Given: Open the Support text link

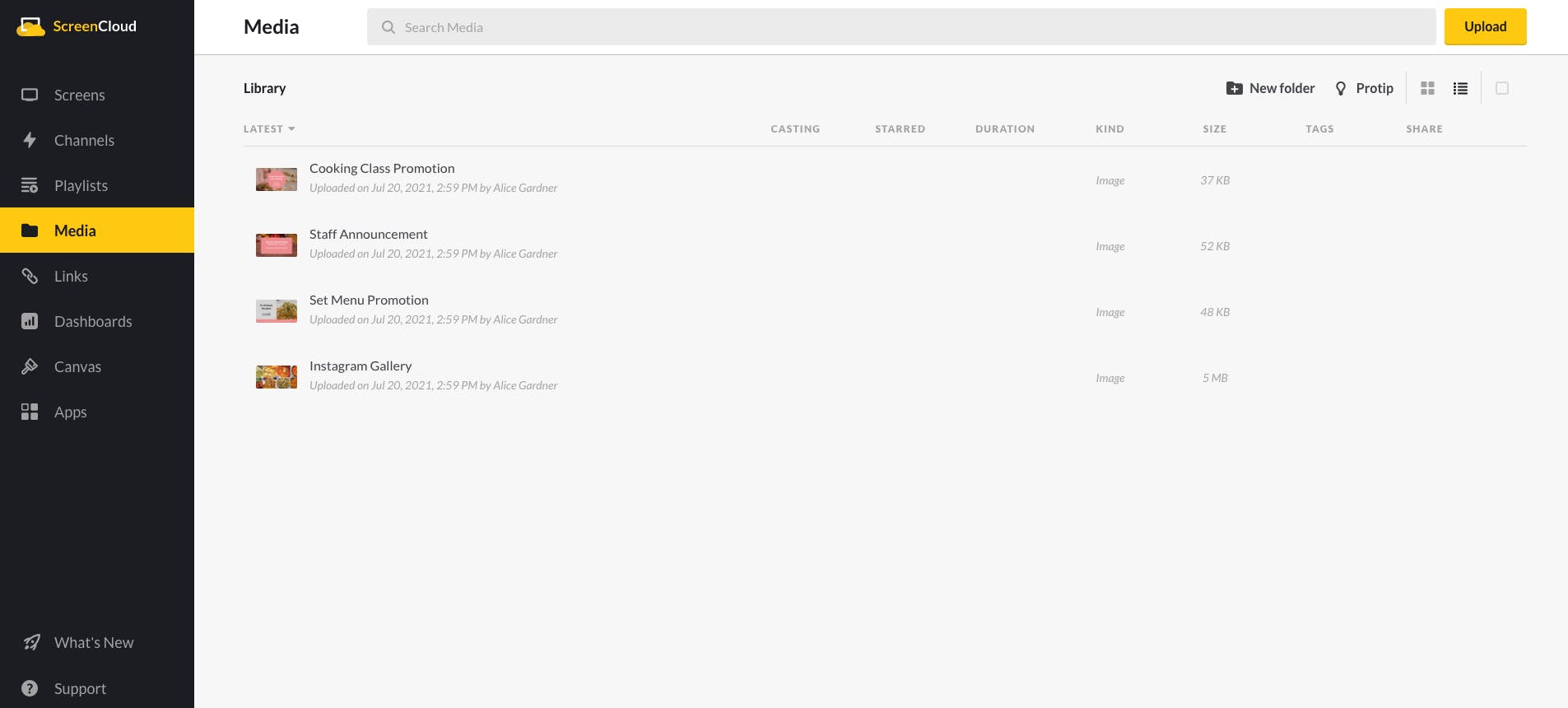Looking at the screenshot, I should tap(80, 688).
